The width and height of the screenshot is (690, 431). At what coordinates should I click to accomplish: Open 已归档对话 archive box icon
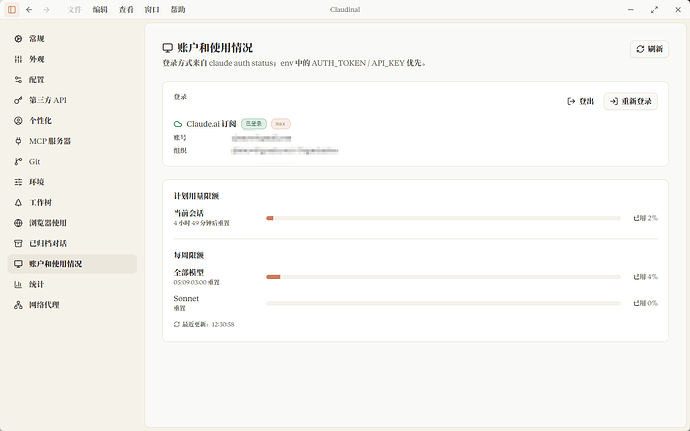18,243
